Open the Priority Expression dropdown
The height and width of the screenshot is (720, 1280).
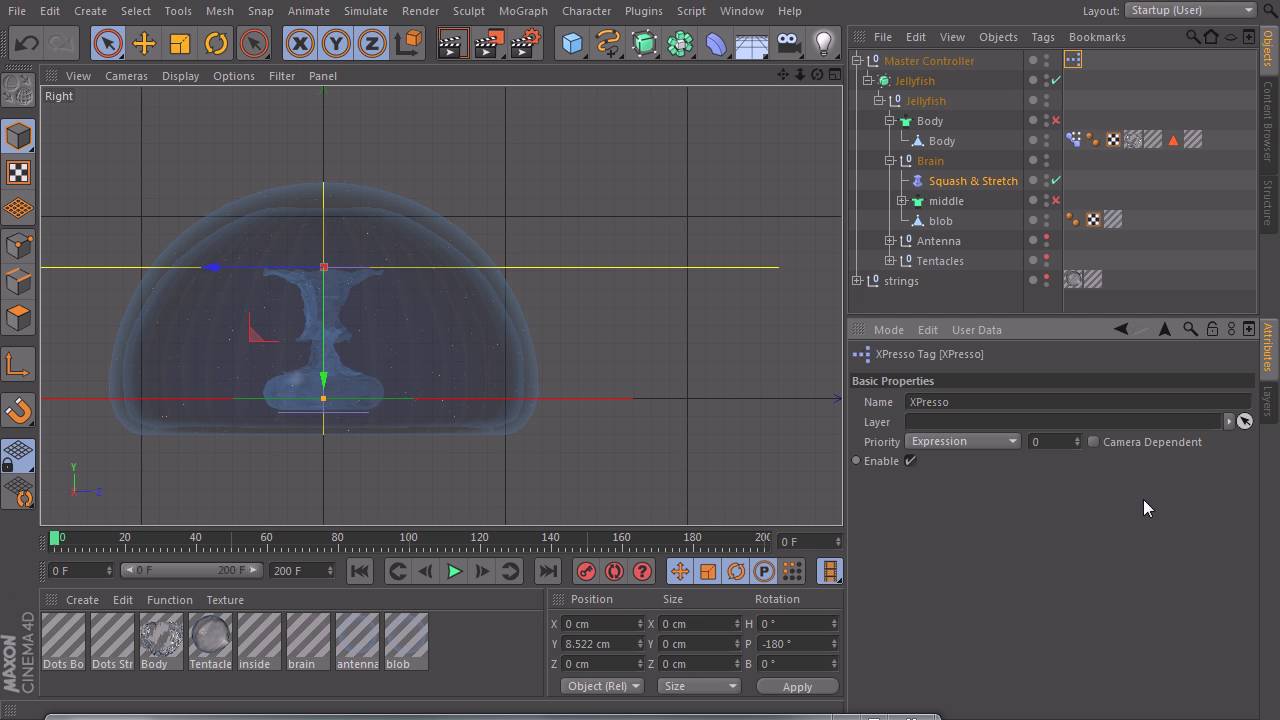pos(962,441)
